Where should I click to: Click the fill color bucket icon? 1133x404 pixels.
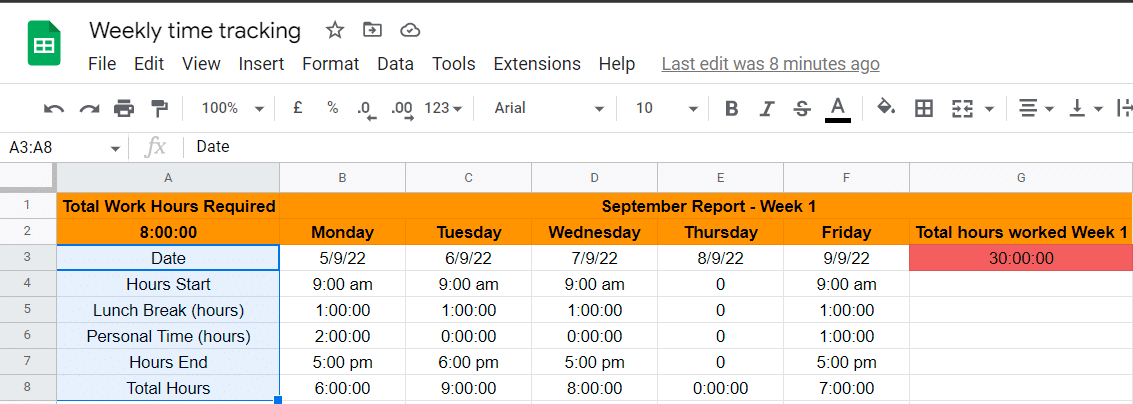click(x=885, y=108)
